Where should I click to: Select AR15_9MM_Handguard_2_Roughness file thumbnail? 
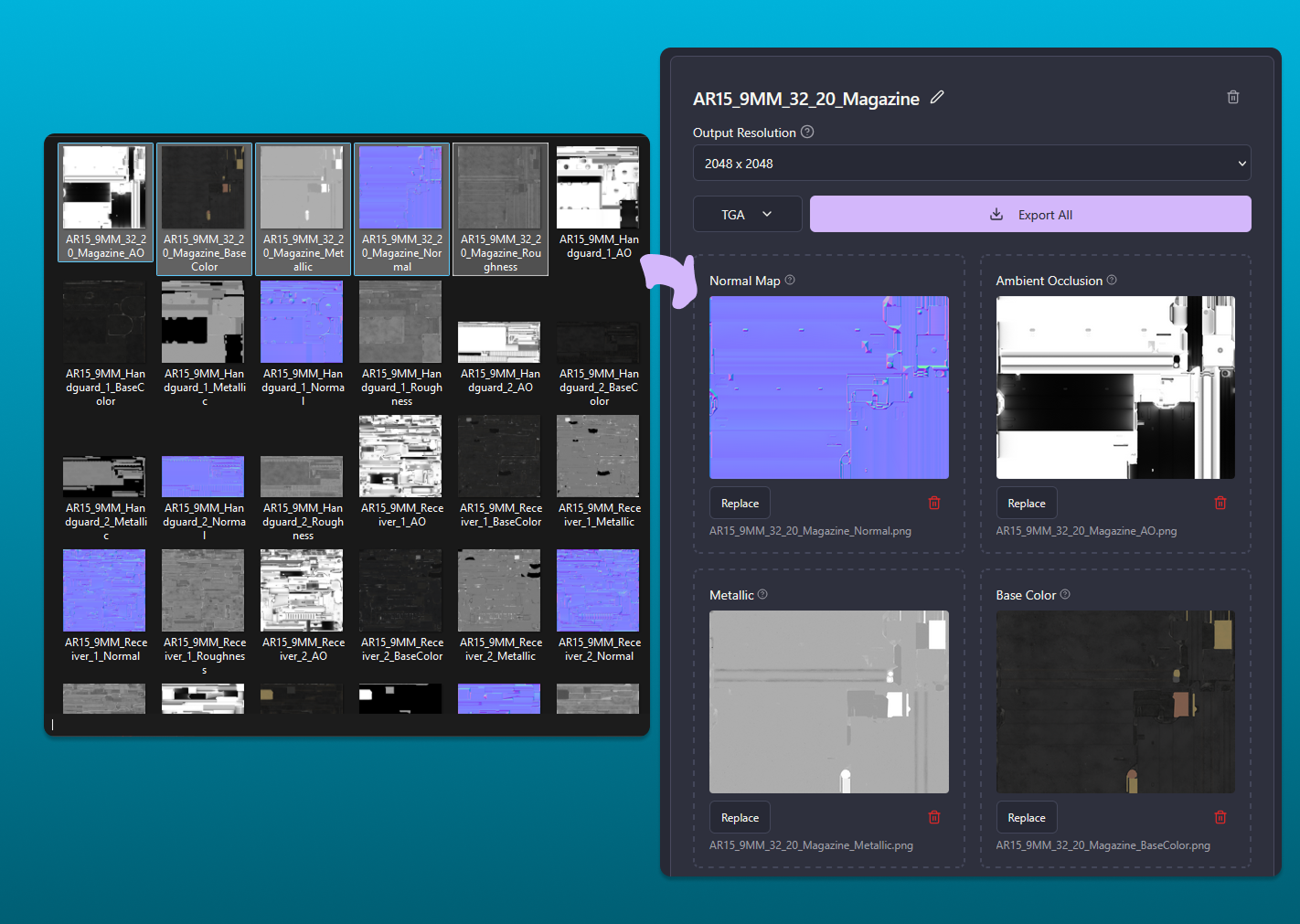302,476
